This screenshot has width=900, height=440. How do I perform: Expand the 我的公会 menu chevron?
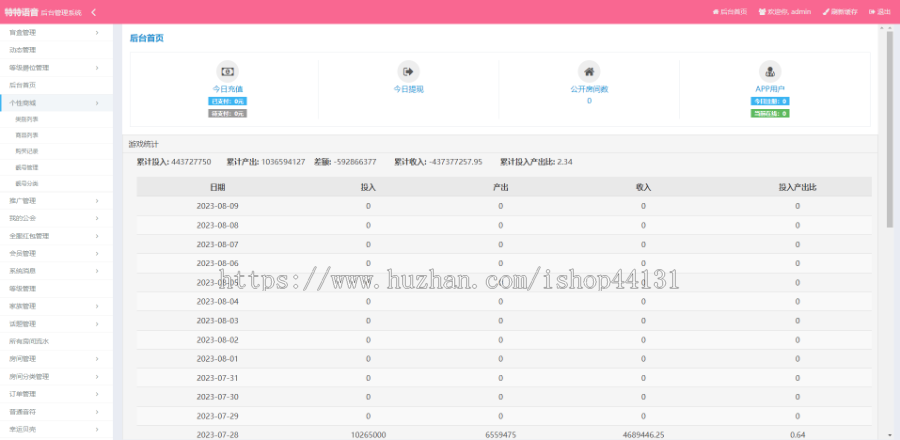[x=97, y=218]
